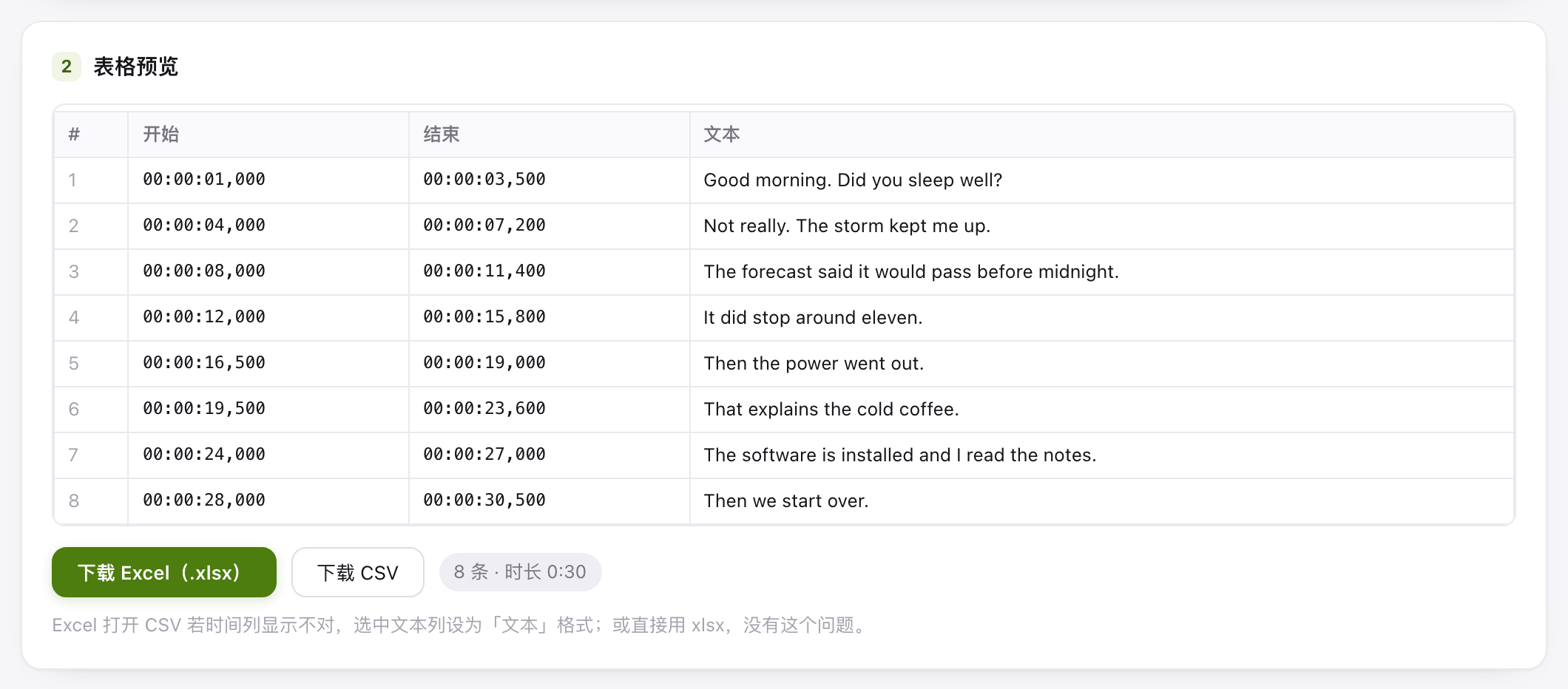Select the 8 条 · 时长 0:30 badge
The height and width of the screenshot is (689, 1568).
[520, 572]
